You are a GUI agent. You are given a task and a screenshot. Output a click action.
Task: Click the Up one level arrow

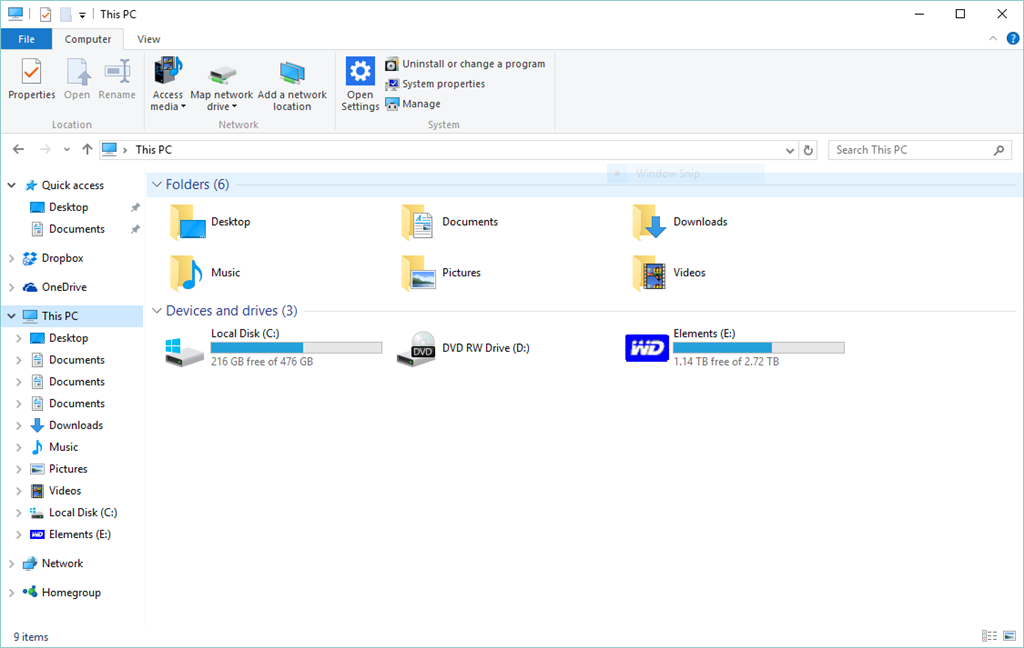tap(87, 150)
